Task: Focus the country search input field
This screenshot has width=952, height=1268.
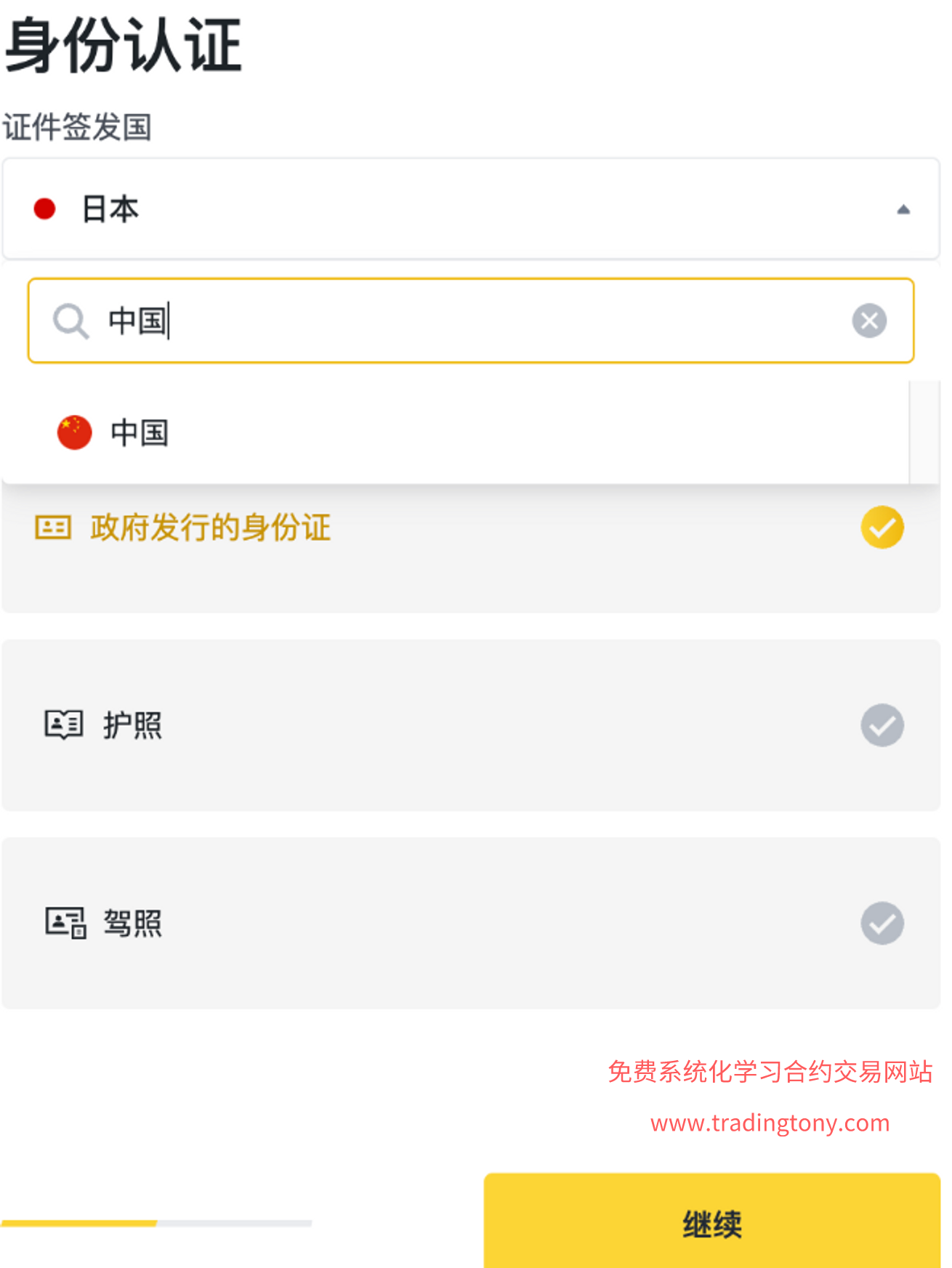Action: click(472, 320)
